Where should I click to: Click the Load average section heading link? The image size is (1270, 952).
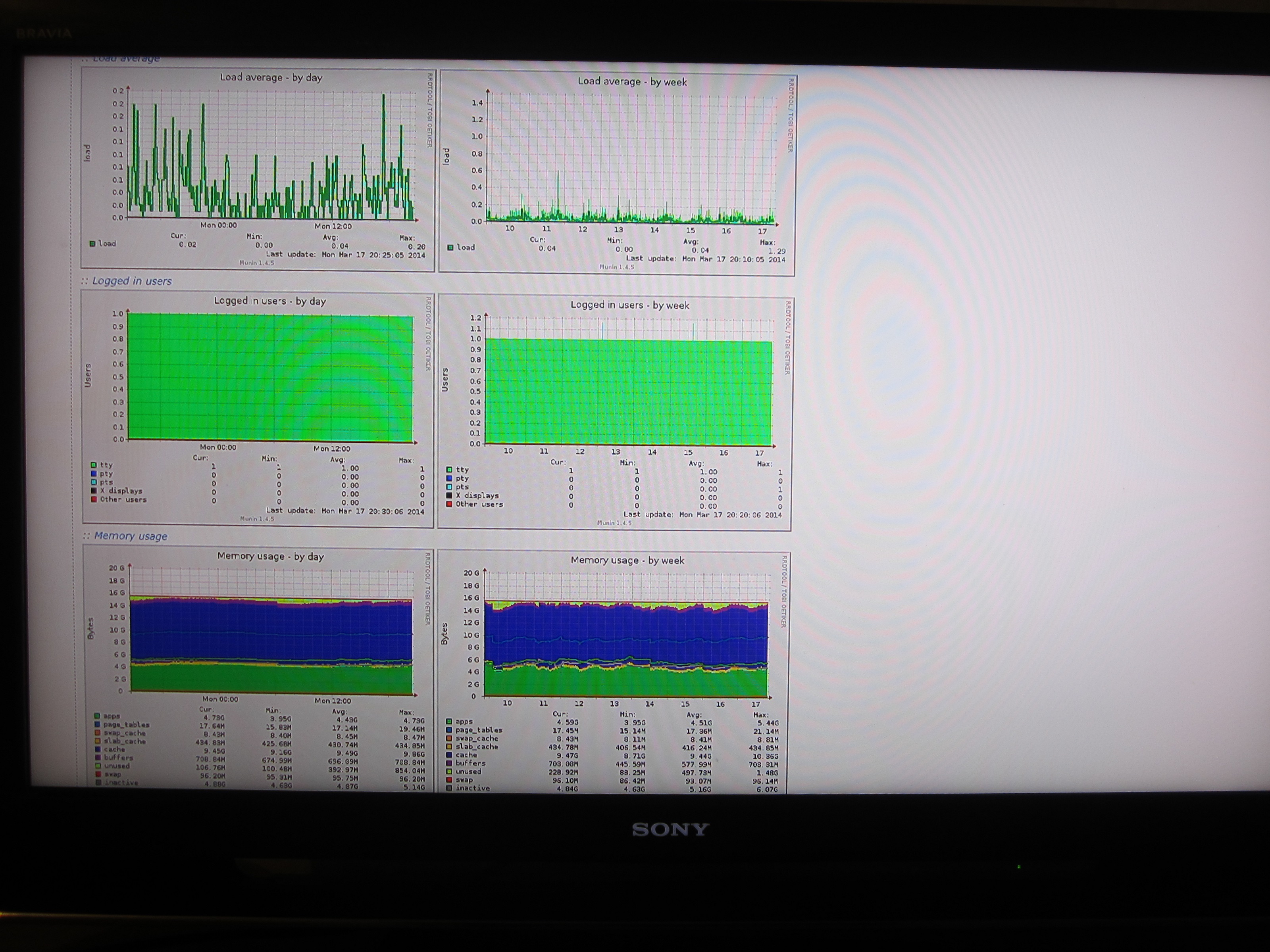coord(126,59)
